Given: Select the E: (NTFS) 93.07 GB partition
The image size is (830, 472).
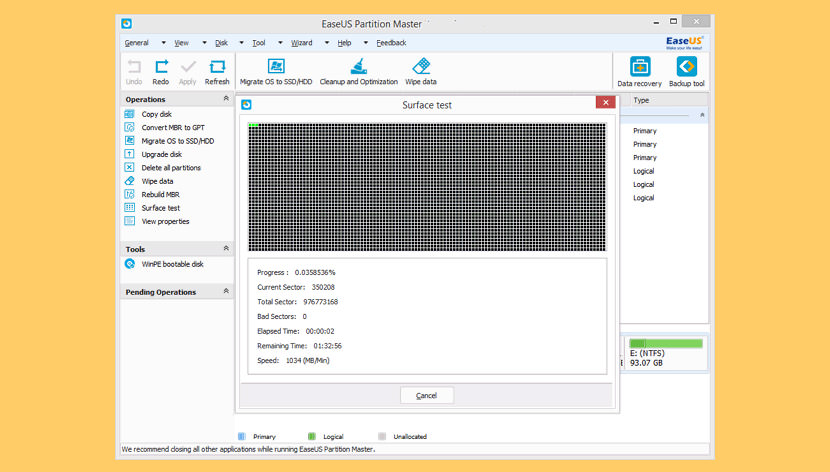Looking at the screenshot, I should coord(666,353).
